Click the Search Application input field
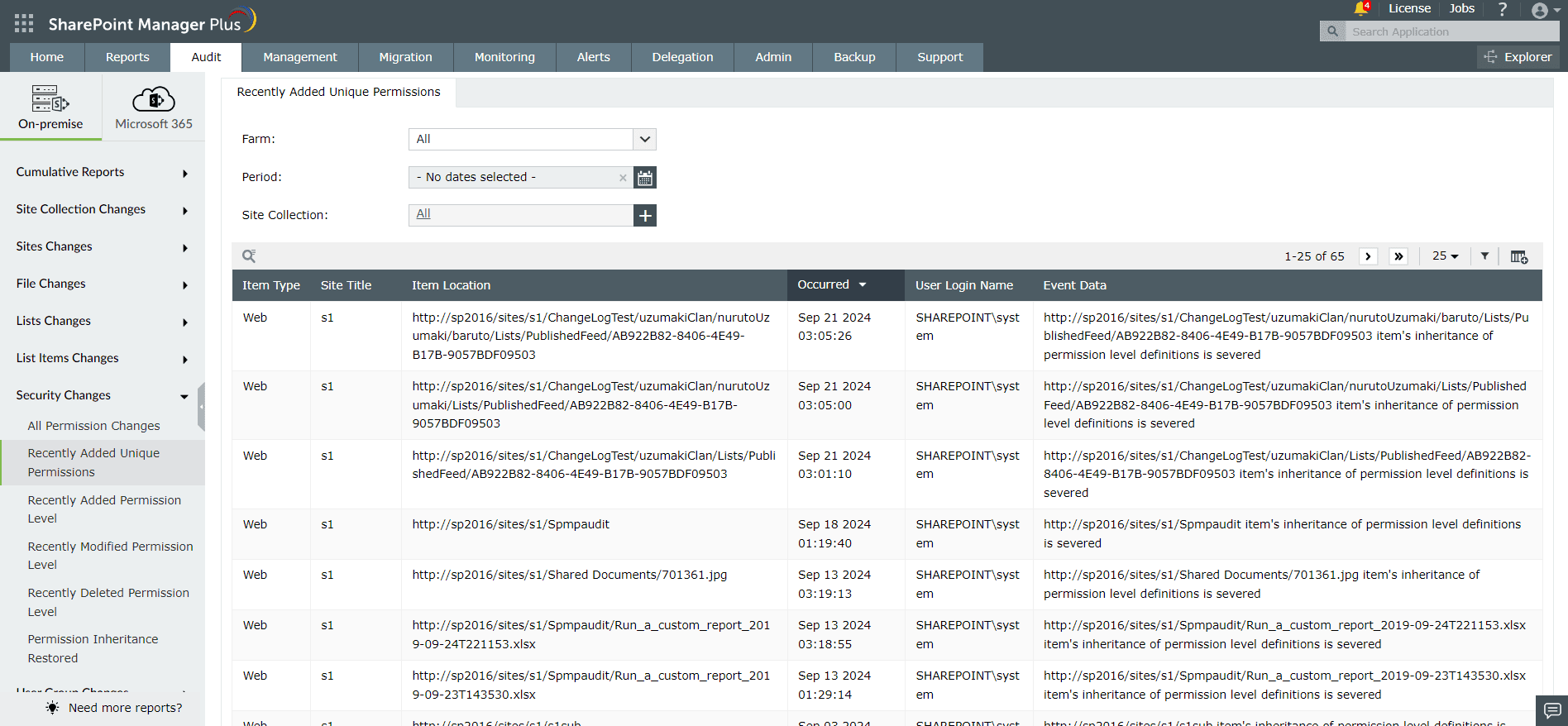Screen dimensions: 1568x726 tap(1451, 31)
